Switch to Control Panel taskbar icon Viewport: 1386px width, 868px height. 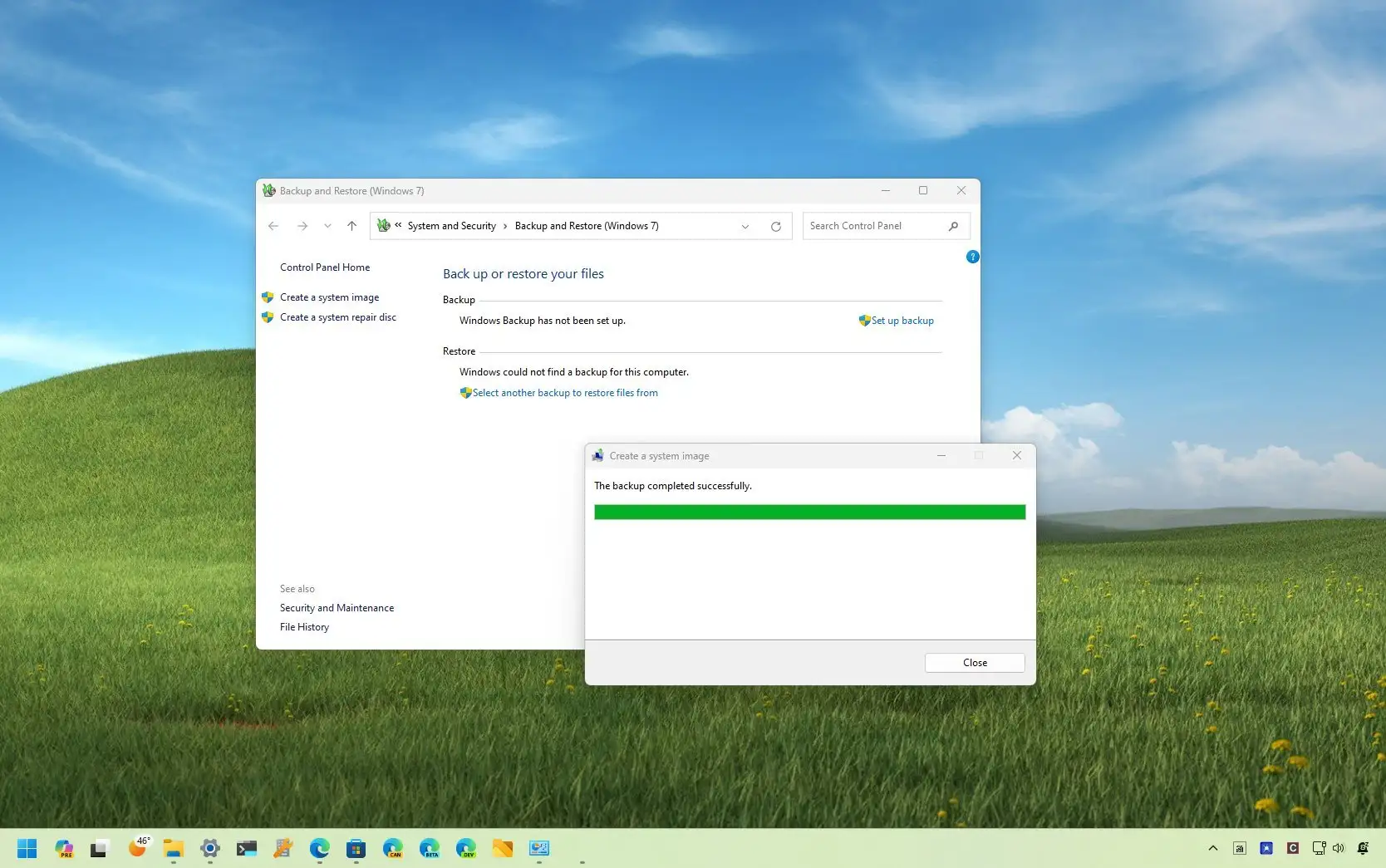pyautogui.click(x=539, y=848)
